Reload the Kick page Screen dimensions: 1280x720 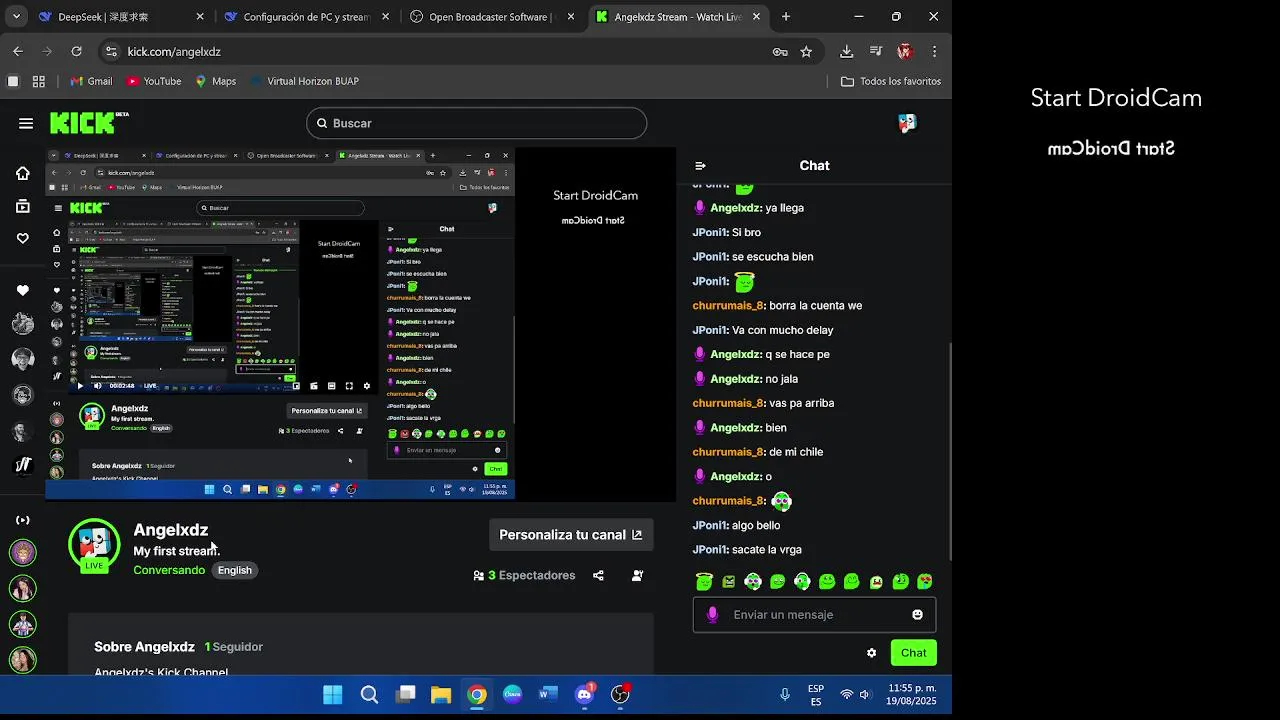click(76, 52)
